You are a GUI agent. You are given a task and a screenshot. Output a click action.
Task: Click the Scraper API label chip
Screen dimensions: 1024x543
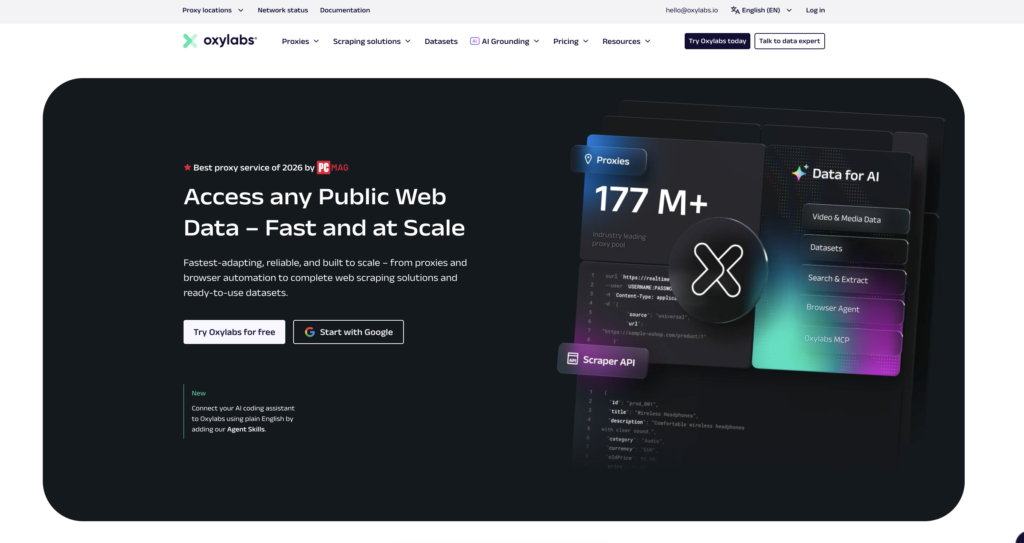click(603, 360)
